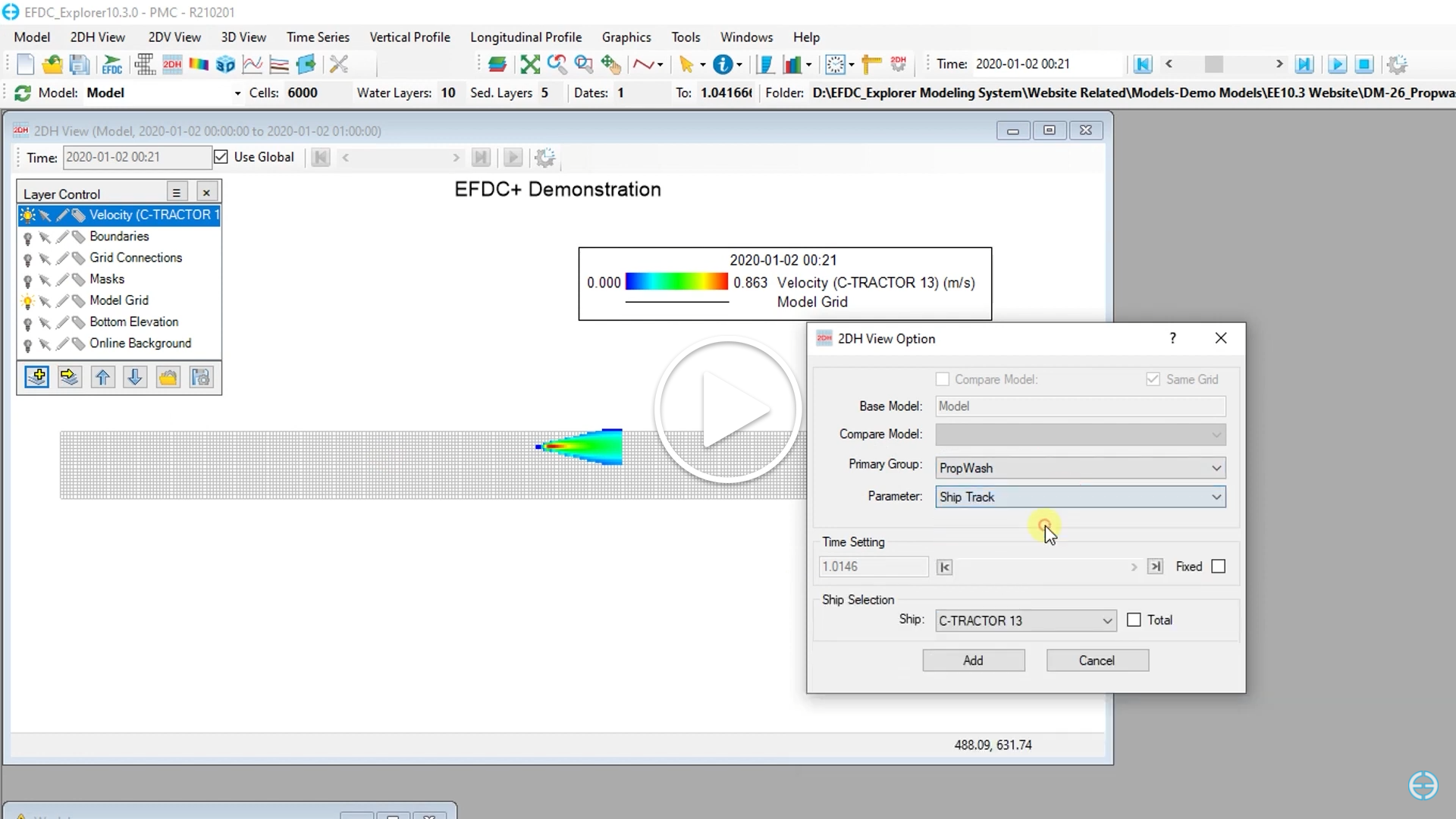Hide the Model Grid layer bulb
This screenshot has height=819, width=1456.
pyautogui.click(x=28, y=301)
